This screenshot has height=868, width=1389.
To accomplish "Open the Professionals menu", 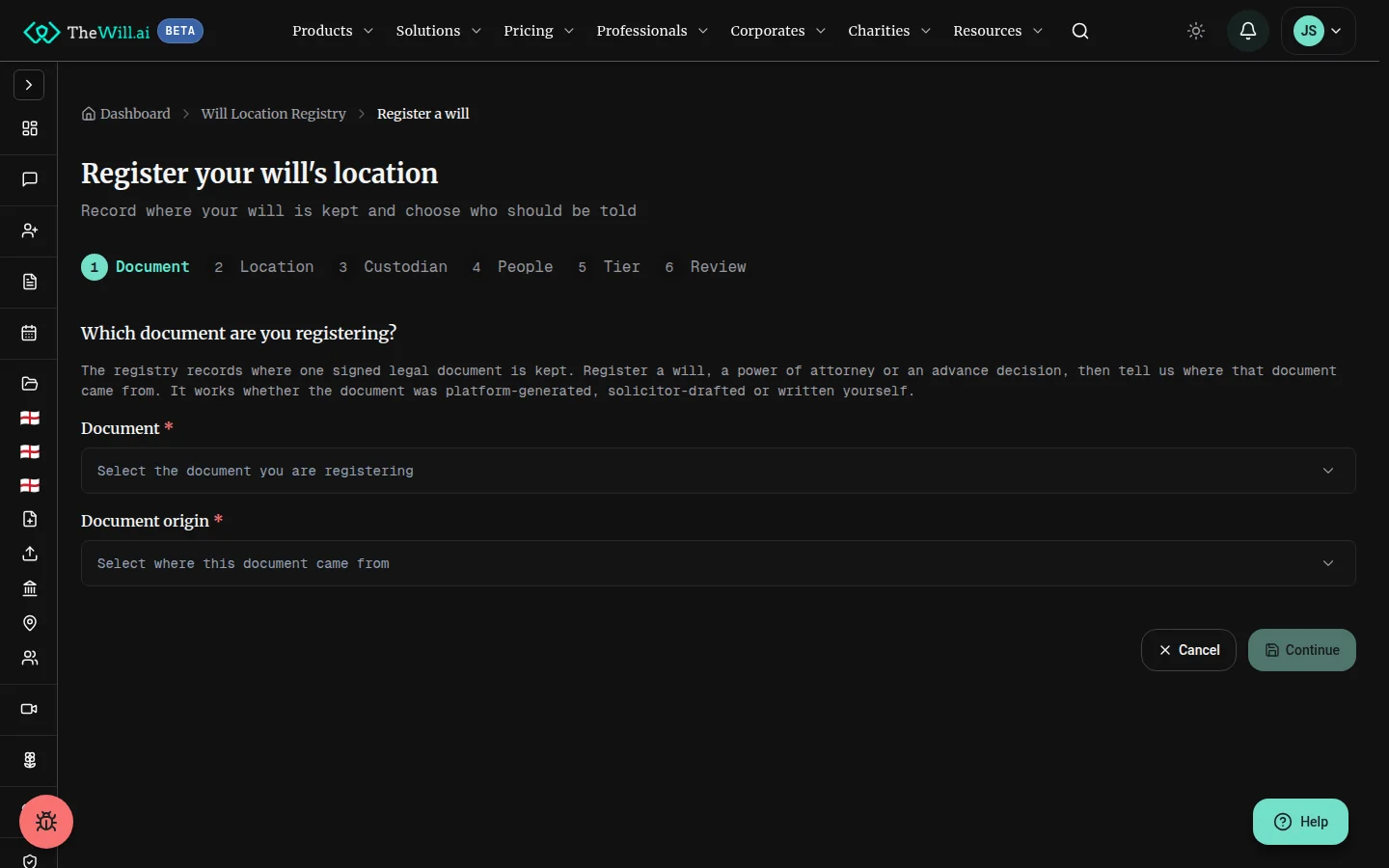I will (653, 31).
